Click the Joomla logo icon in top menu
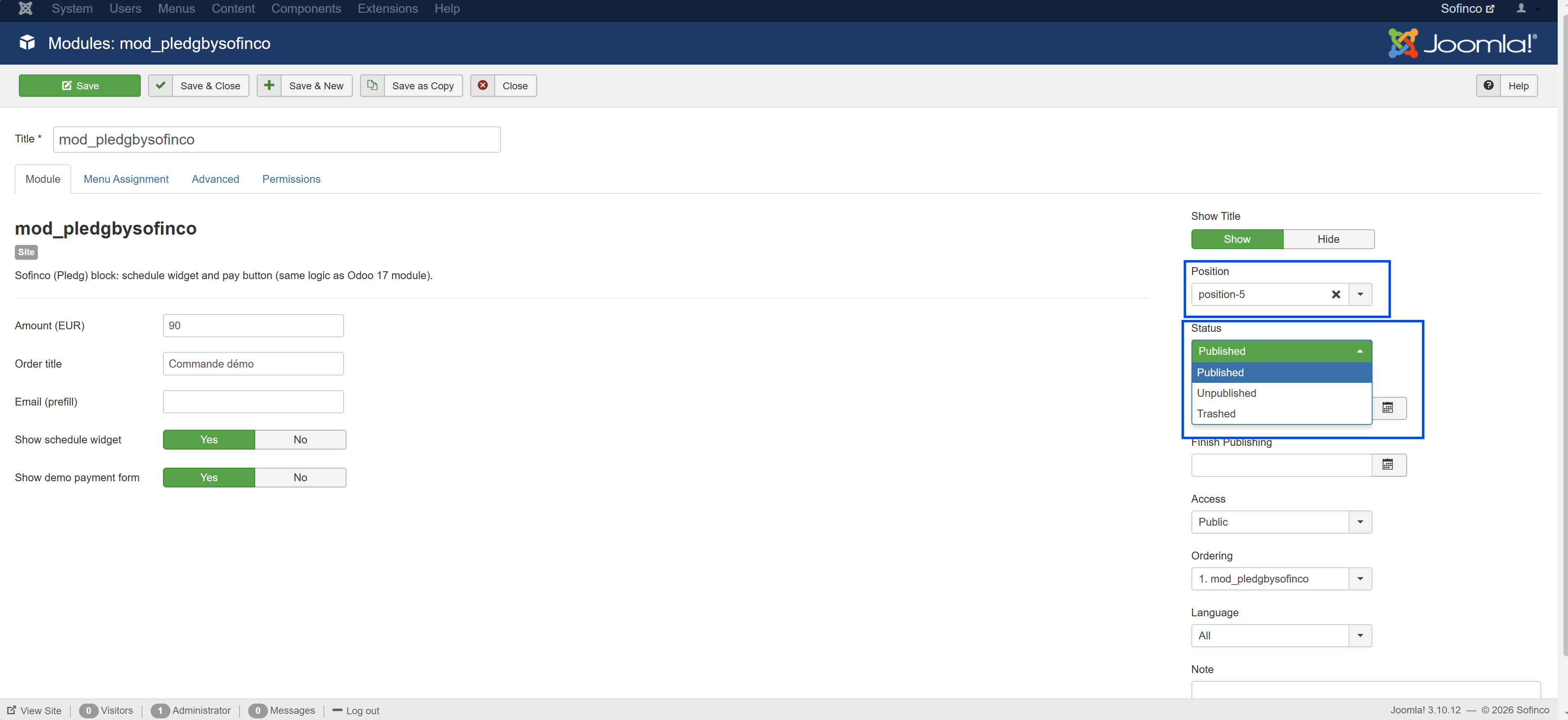The height and width of the screenshot is (720, 1568). point(25,9)
